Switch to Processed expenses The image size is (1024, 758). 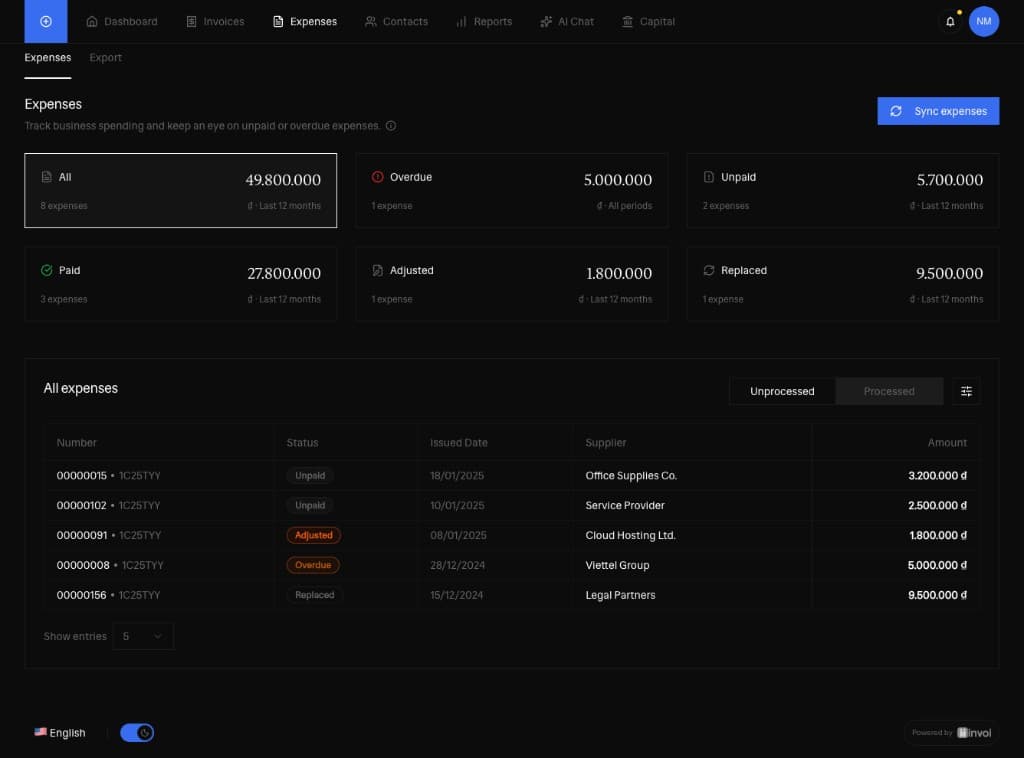(889, 391)
